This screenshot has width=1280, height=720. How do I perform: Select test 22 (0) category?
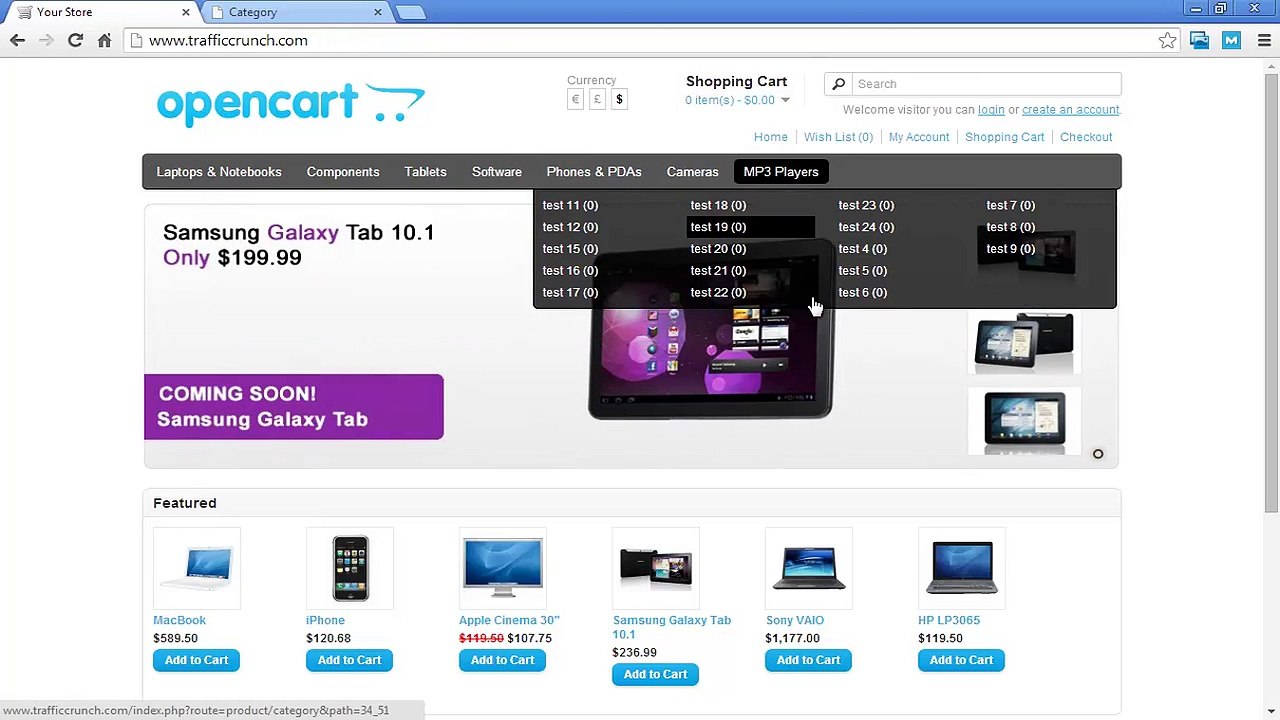click(718, 293)
